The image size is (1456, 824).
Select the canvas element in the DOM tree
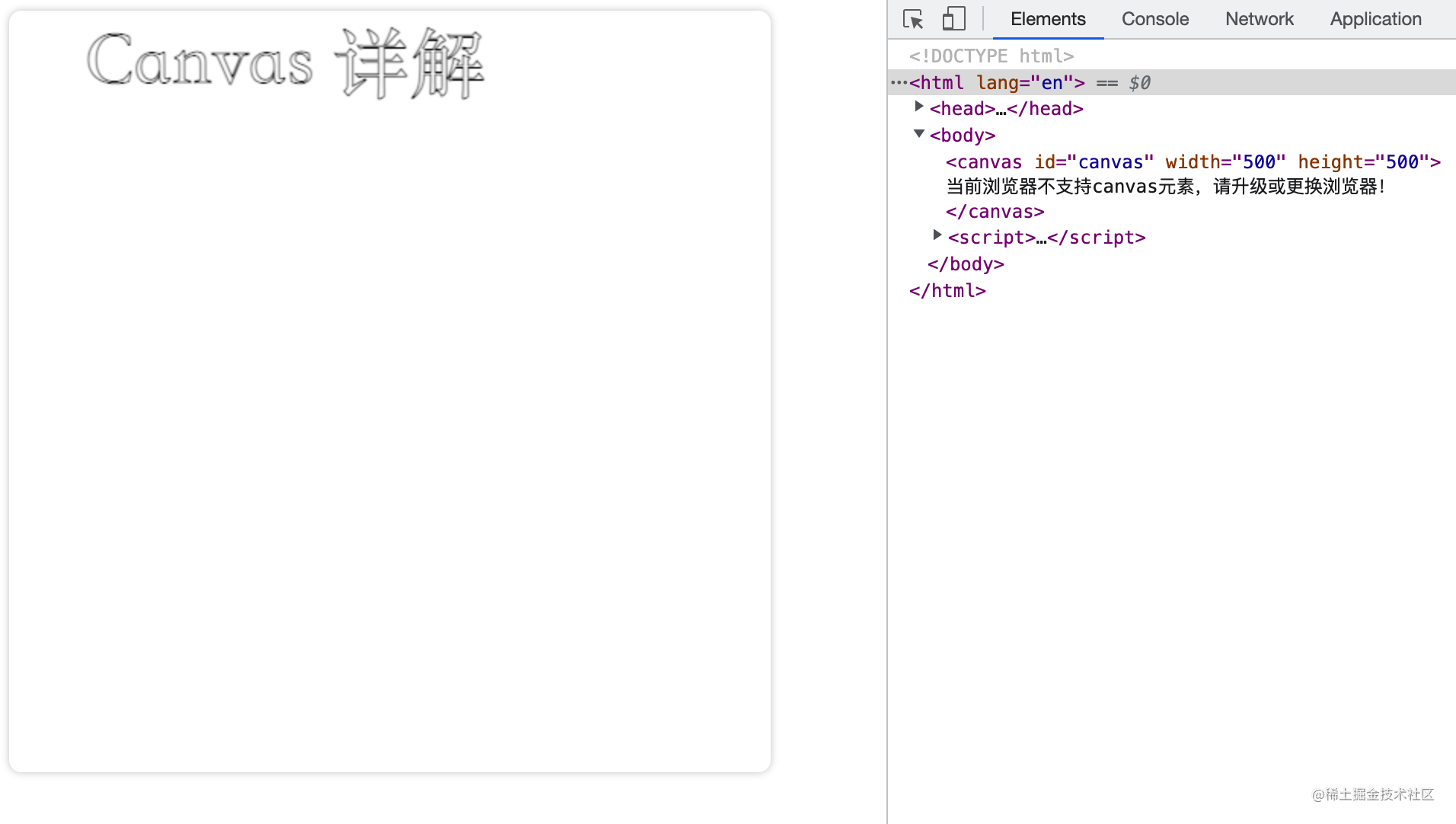(x=984, y=161)
